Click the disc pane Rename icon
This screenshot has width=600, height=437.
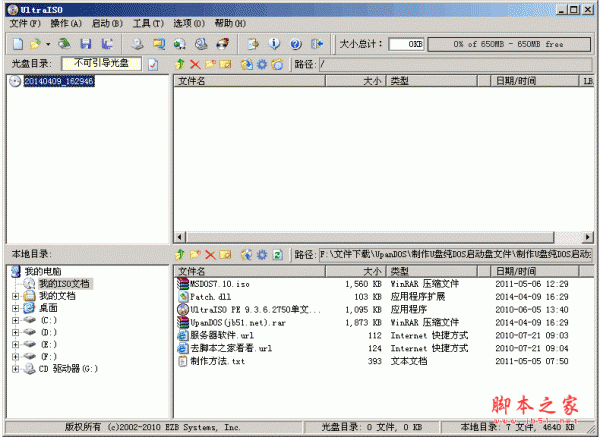225,64
